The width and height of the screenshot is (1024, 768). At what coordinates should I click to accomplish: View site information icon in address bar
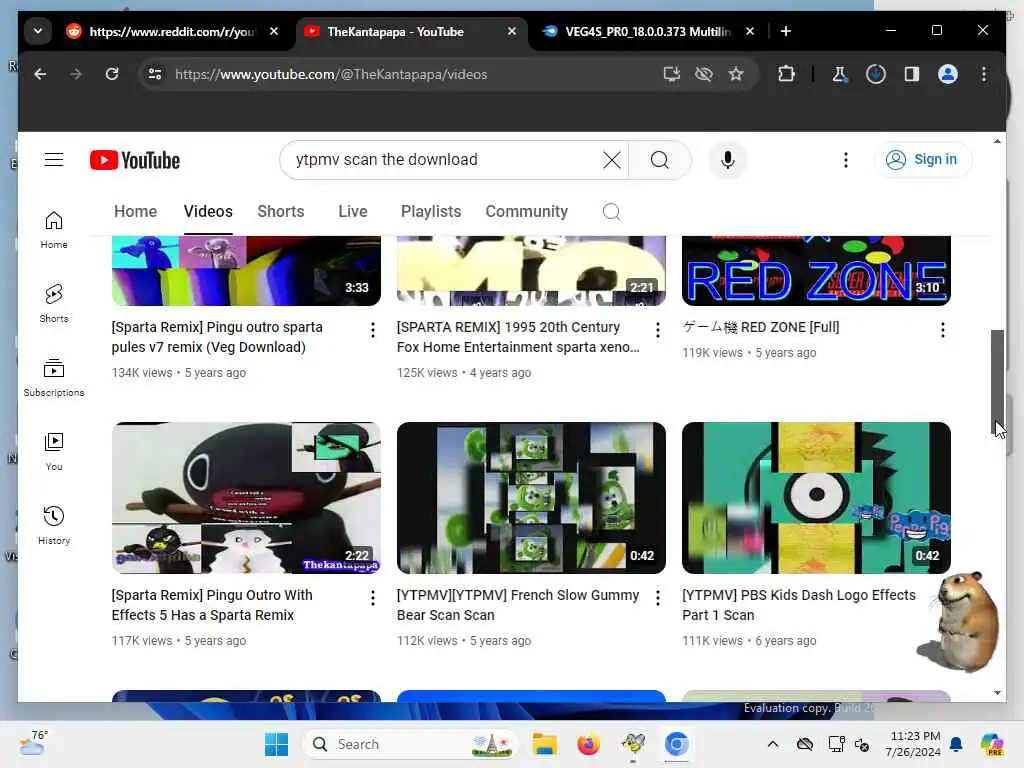coord(155,74)
